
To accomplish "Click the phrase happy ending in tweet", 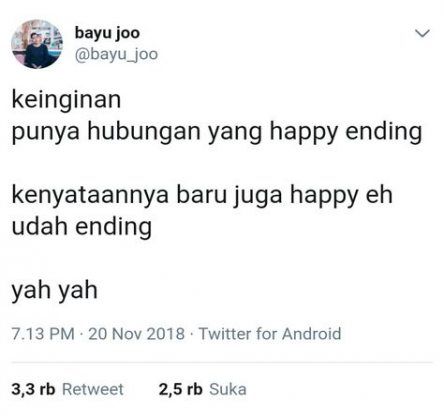I will coord(346,132).
